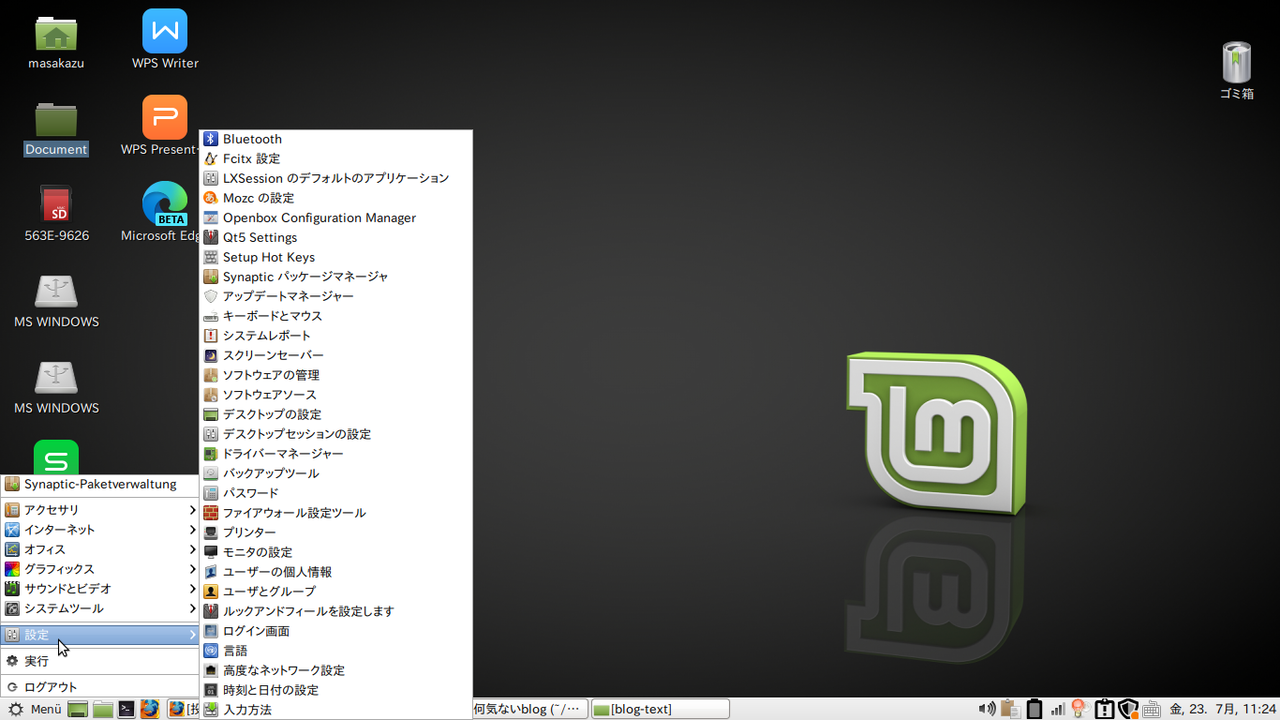
Task: Open システムレポート entry
Action: pos(336,336)
